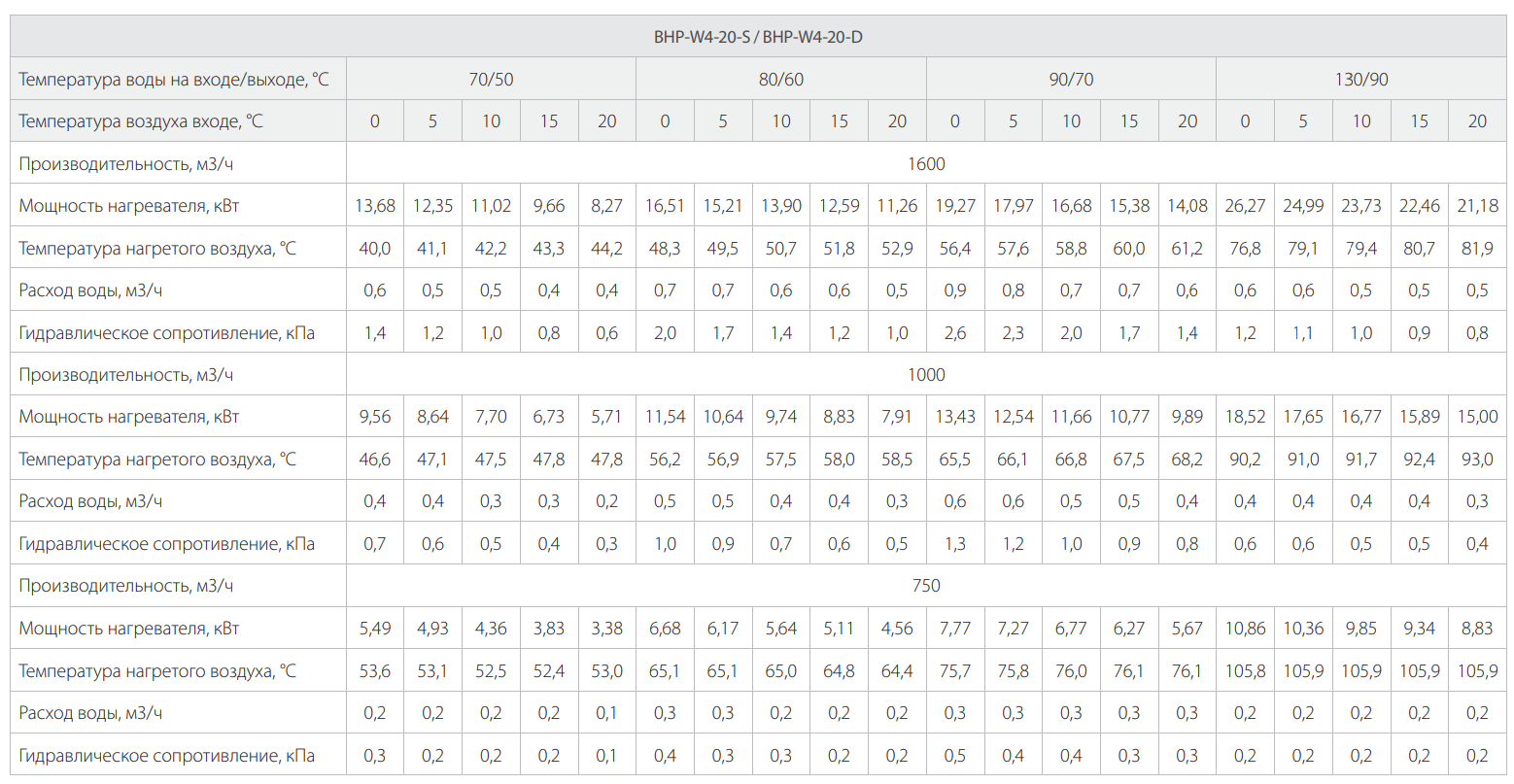1514x784 pixels.
Task: Click the 'Температура воздуха входе, °C' row label
Action: click(141, 121)
